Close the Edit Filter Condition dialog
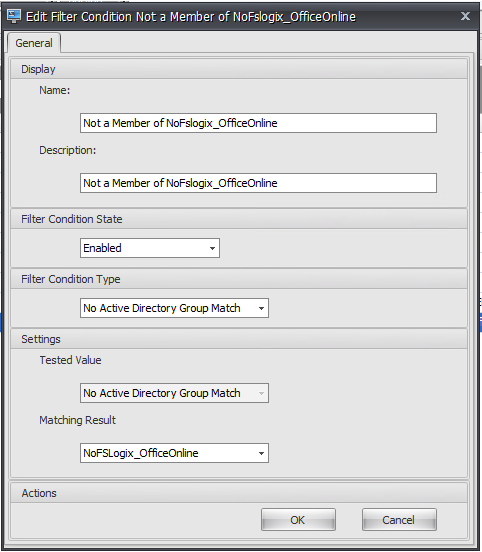 click(x=465, y=16)
